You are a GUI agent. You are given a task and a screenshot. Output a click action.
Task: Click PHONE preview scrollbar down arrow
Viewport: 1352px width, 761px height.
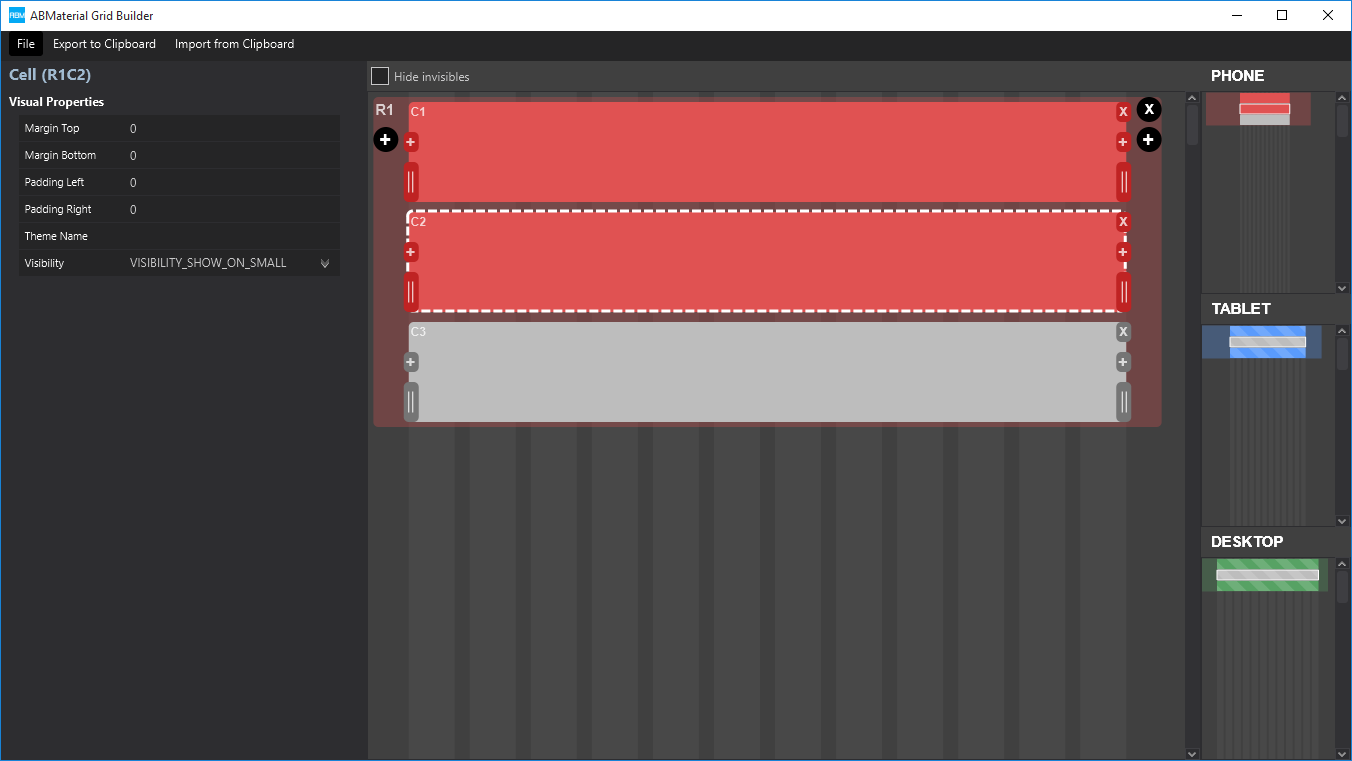tap(1342, 288)
